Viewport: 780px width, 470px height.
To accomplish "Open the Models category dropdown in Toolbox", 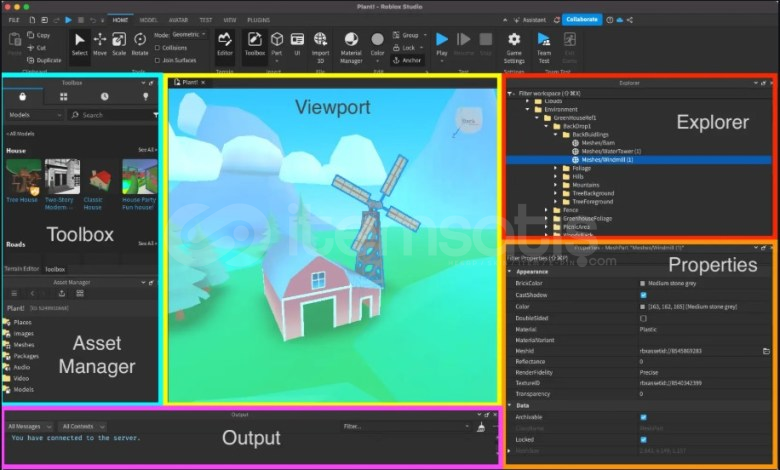I will (x=36, y=115).
